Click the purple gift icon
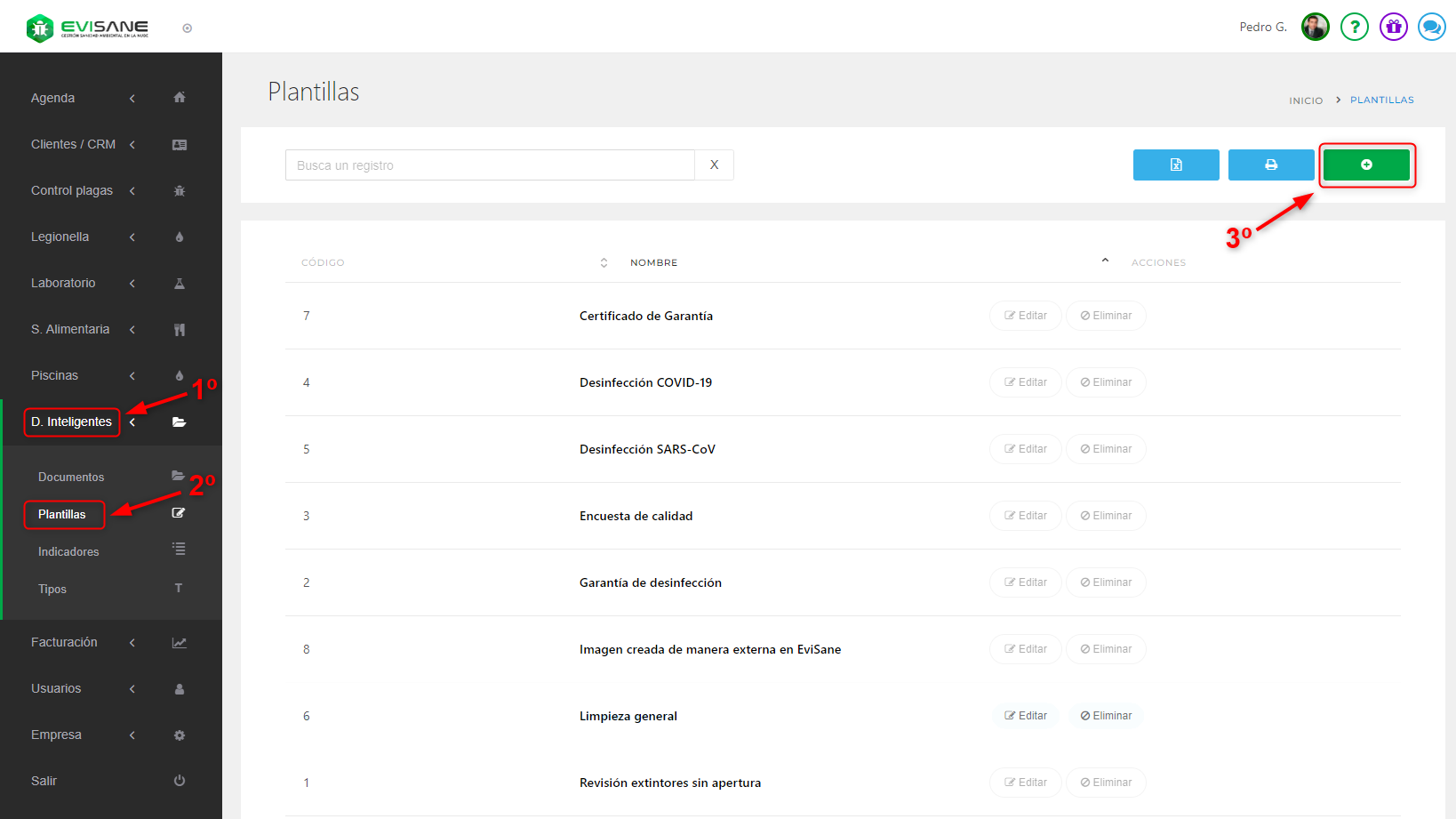The width and height of the screenshot is (1456, 819). click(1393, 27)
